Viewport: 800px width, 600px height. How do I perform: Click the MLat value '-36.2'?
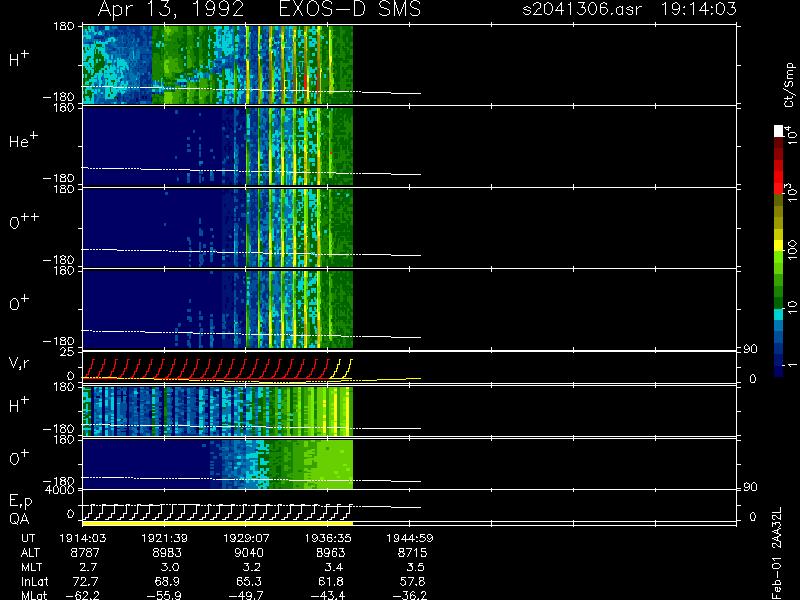coord(409,595)
